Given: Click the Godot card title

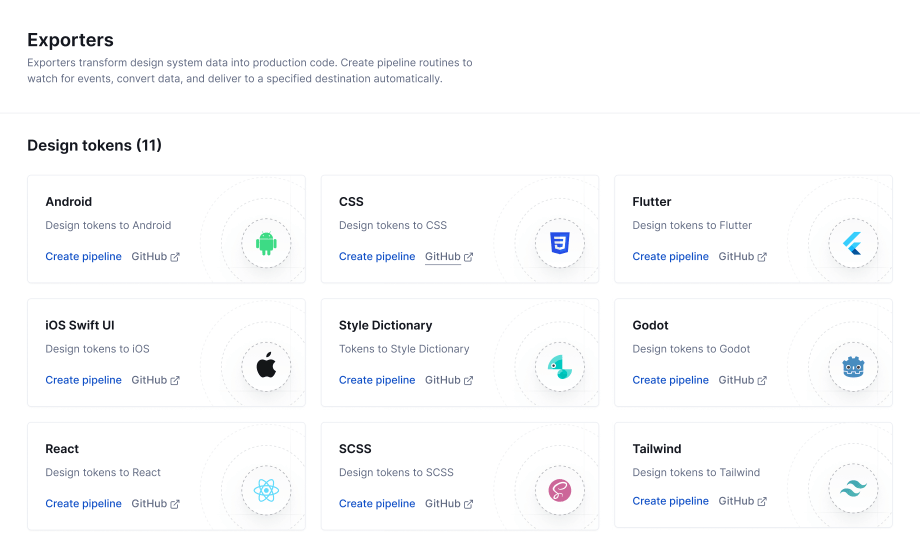Looking at the screenshot, I should tap(650, 325).
